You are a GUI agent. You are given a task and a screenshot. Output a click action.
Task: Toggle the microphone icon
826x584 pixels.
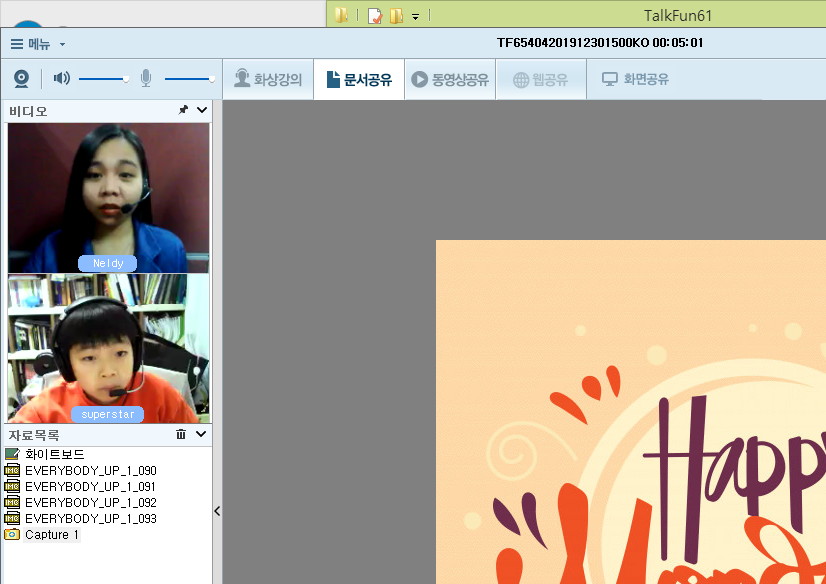click(146, 78)
